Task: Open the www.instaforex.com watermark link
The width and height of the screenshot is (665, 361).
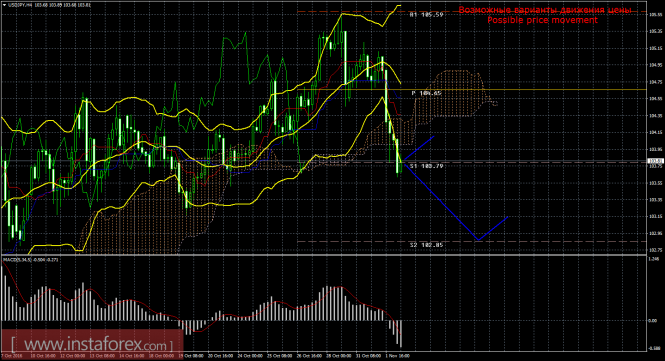Action: [92, 343]
